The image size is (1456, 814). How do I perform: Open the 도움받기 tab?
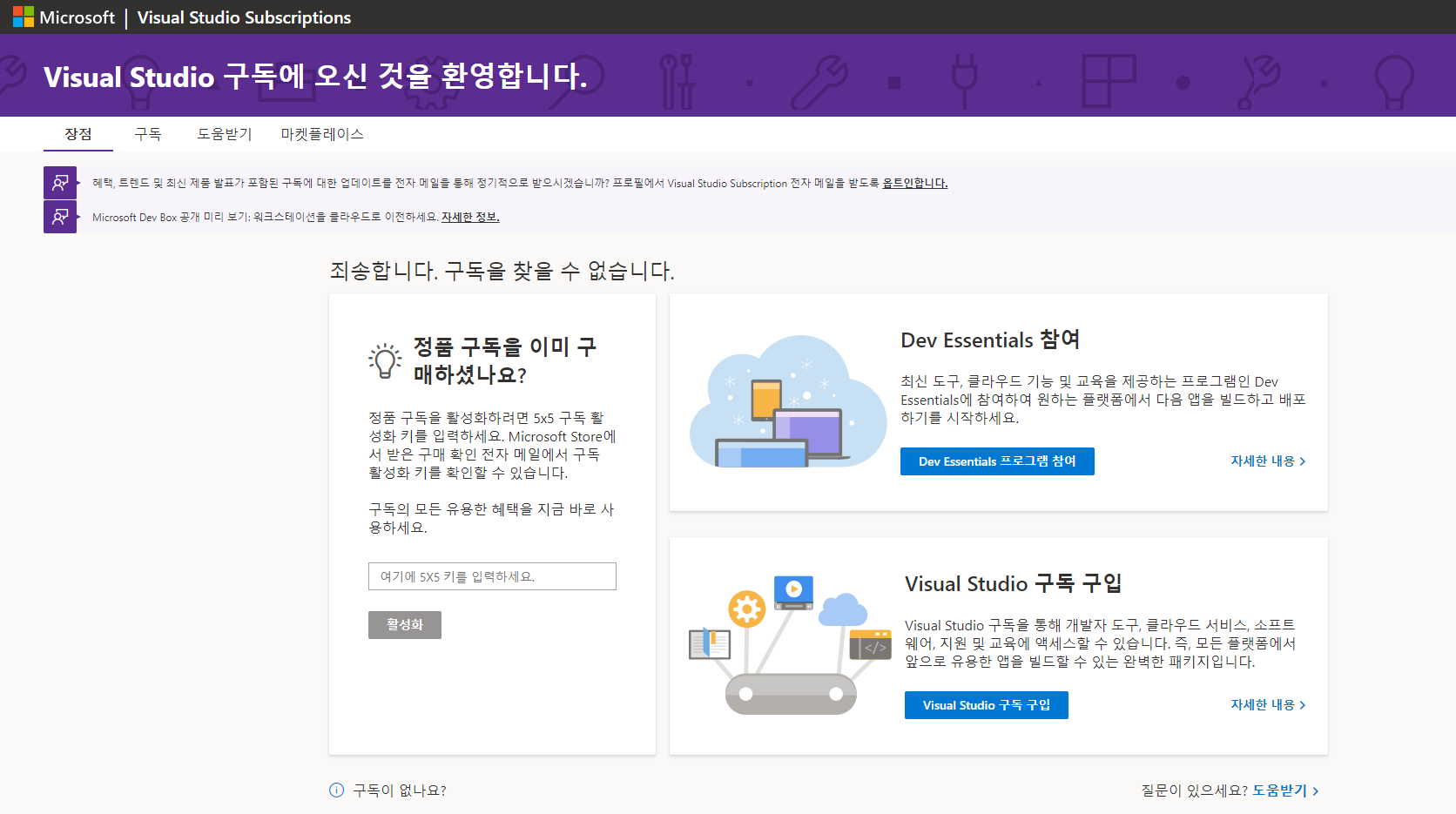(x=224, y=134)
